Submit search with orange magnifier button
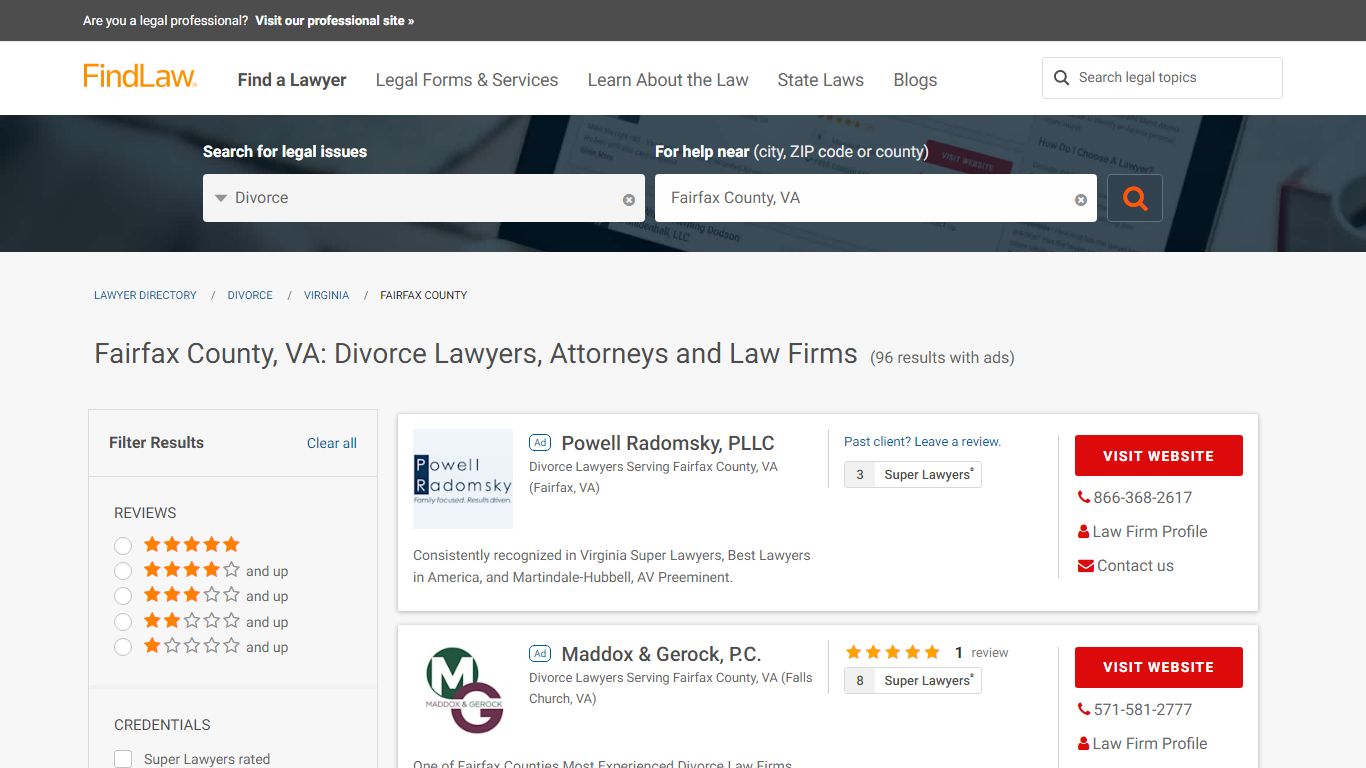 pyautogui.click(x=1135, y=198)
